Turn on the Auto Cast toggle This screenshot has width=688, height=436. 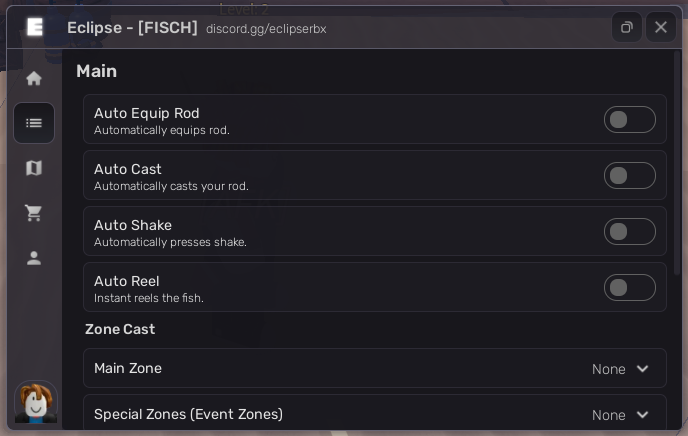click(x=629, y=176)
